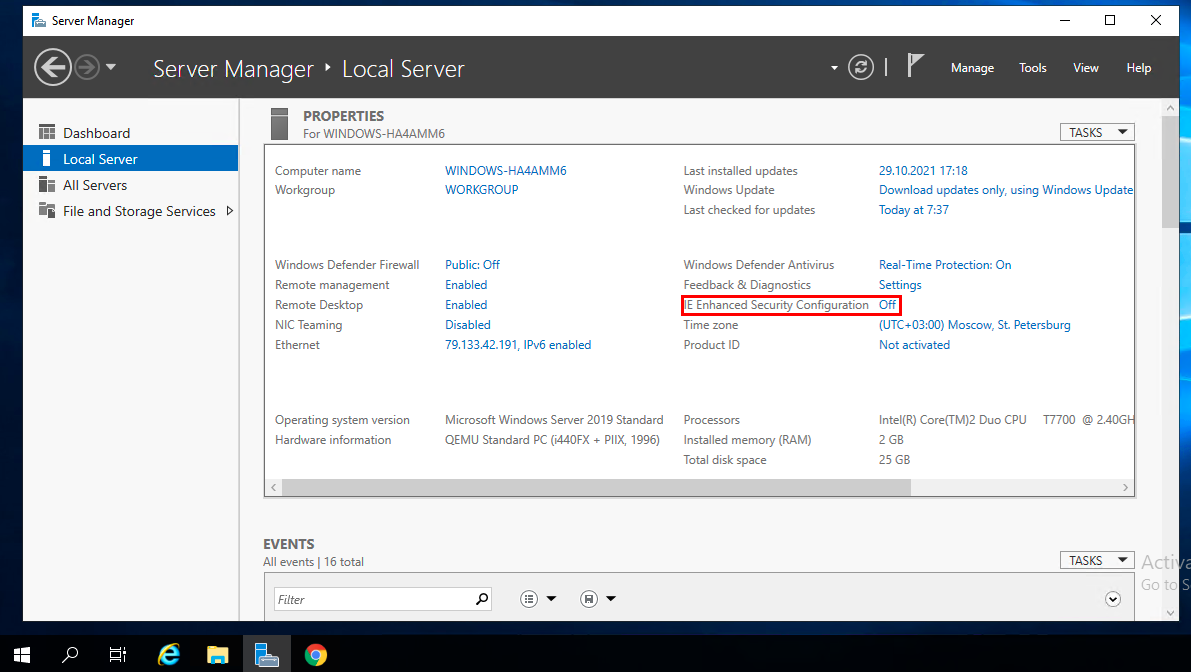This screenshot has width=1191, height=672.
Task: Click Remote management Enabled link
Action: pyautogui.click(x=466, y=285)
